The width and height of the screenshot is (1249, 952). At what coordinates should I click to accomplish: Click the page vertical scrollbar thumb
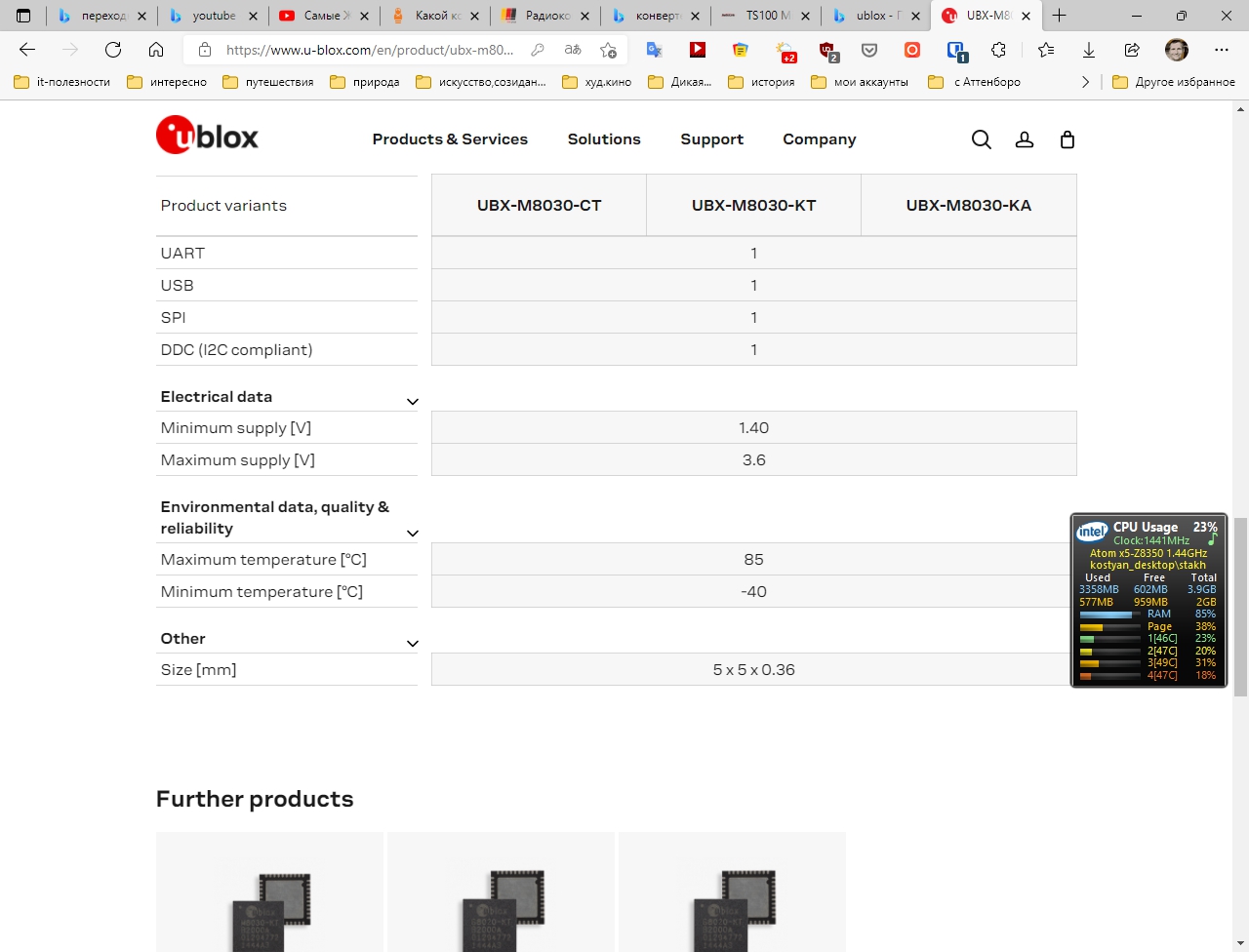pos(1240,606)
